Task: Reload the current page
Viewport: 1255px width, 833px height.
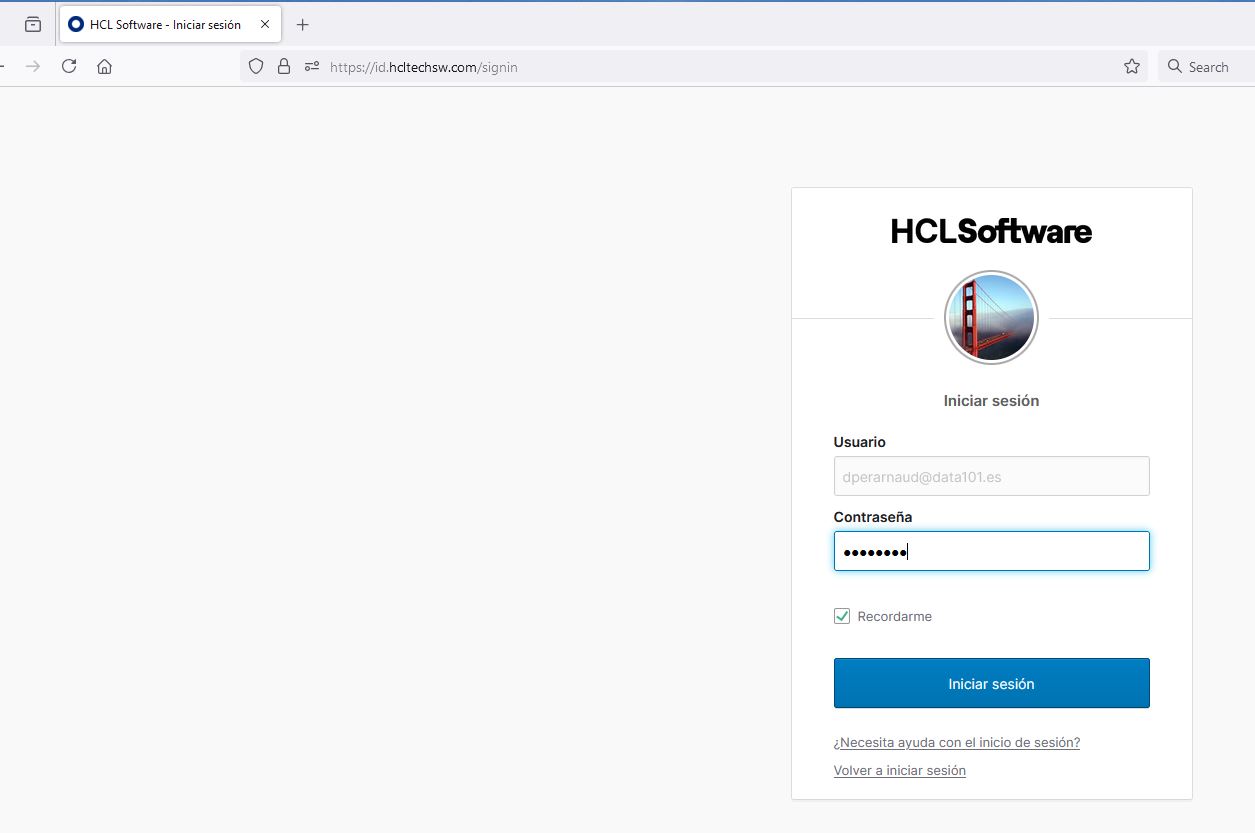Action: (68, 66)
